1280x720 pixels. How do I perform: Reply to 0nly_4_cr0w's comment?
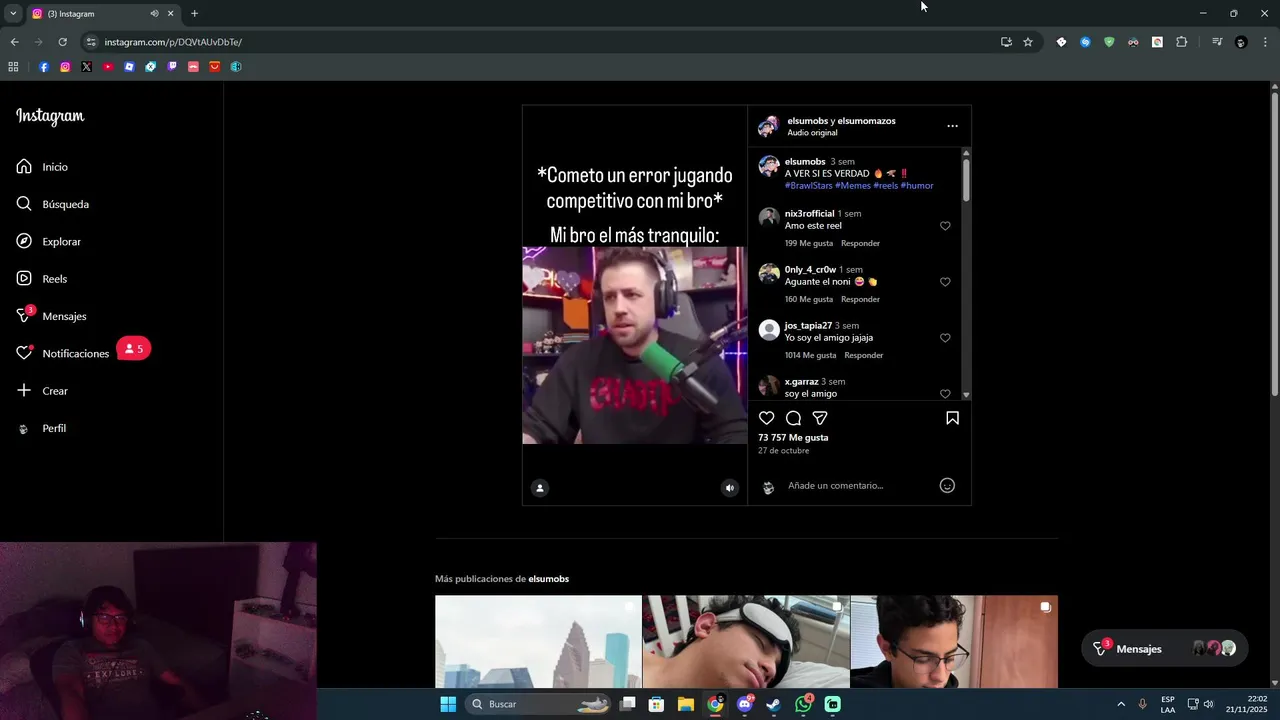pos(860,299)
